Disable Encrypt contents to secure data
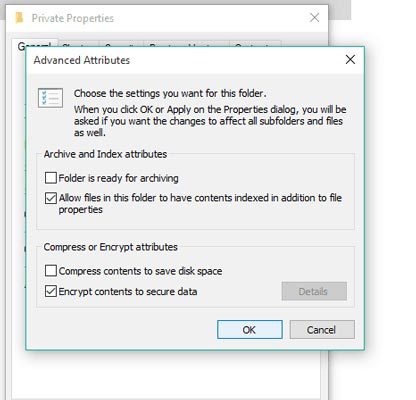The width and height of the screenshot is (416, 400). click(x=51, y=291)
